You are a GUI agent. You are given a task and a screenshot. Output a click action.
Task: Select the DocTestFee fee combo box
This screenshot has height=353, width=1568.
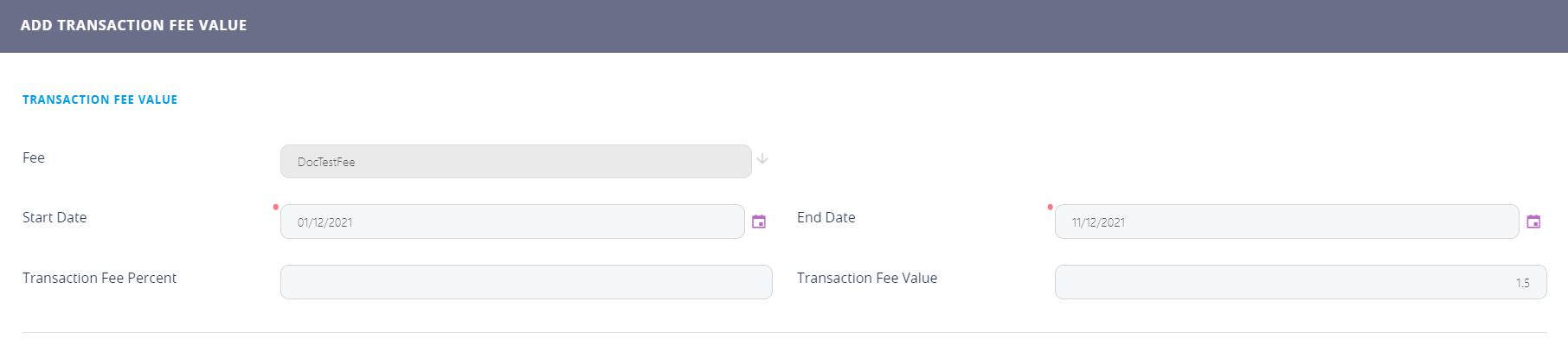tap(515, 162)
